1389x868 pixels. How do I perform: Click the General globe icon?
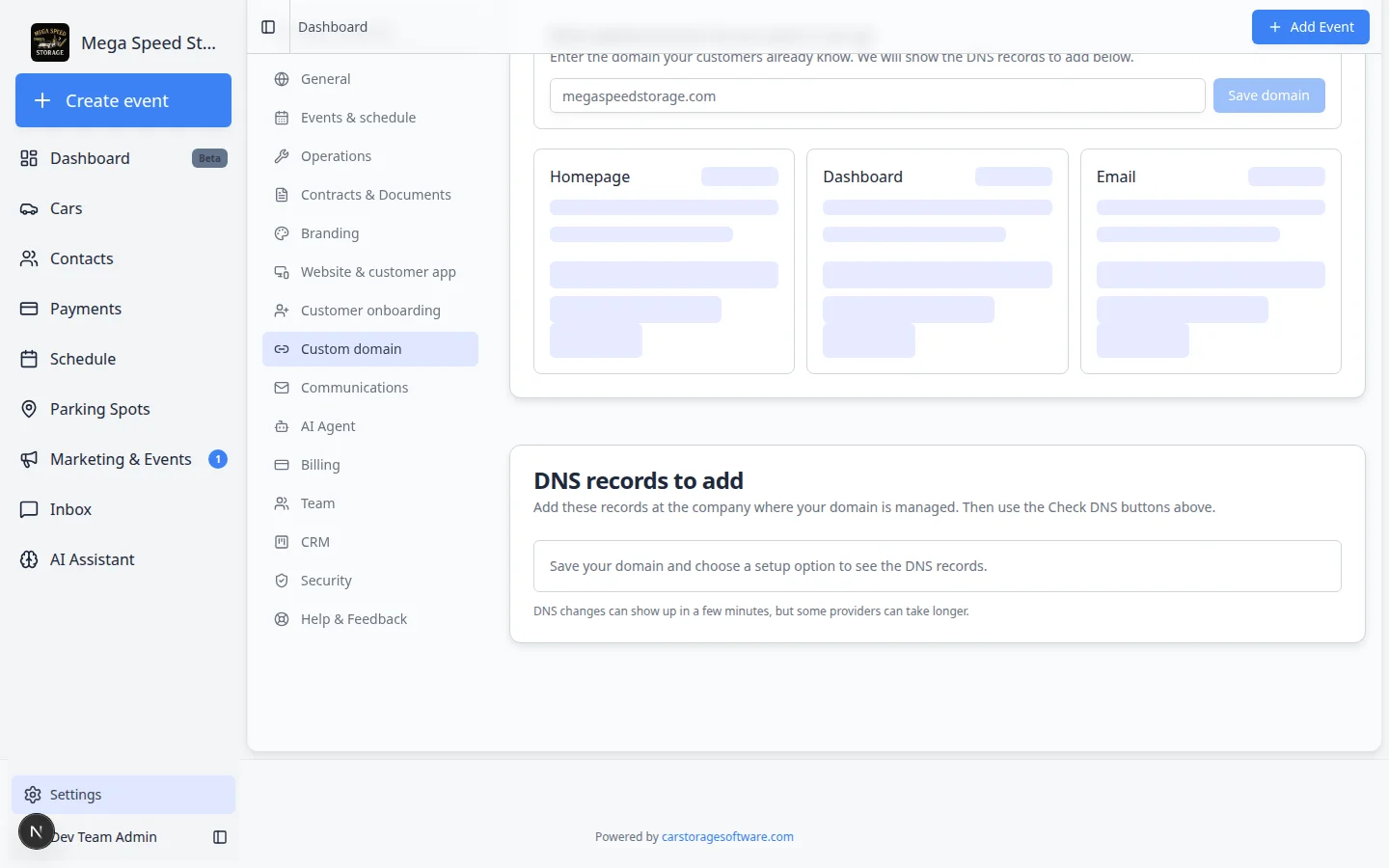[x=282, y=79]
